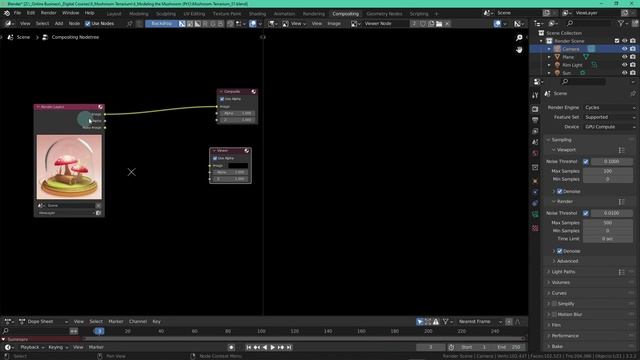640x360 pixels.
Task: Open the Blender logo app menu
Action: [x=7, y=13]
